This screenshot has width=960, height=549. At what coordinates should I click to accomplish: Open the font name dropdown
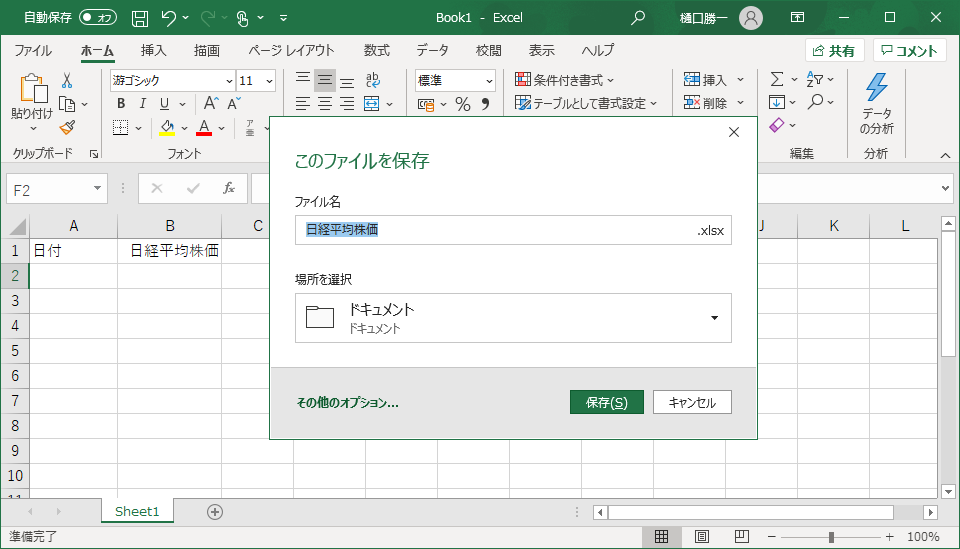coord(229,81)
